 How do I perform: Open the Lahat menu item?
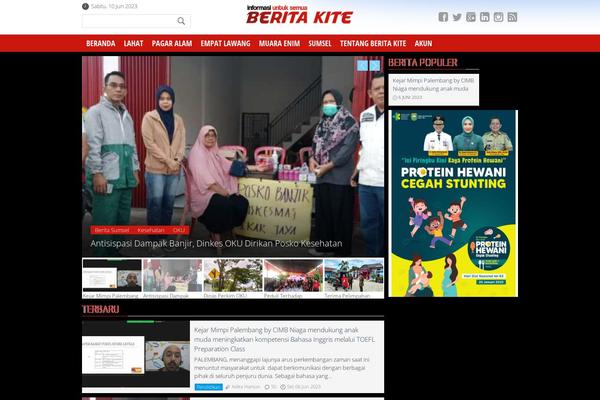click(133, 44)
